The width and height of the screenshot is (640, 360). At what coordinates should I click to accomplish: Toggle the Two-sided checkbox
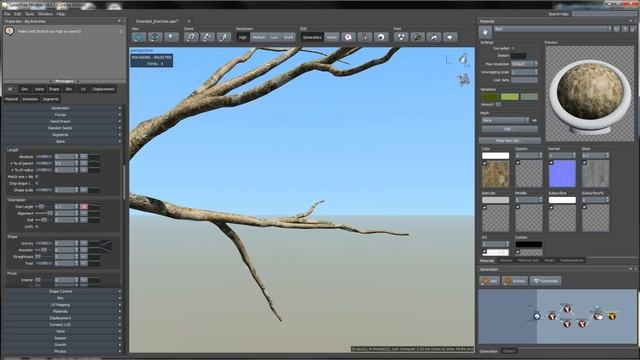(513, 48)
